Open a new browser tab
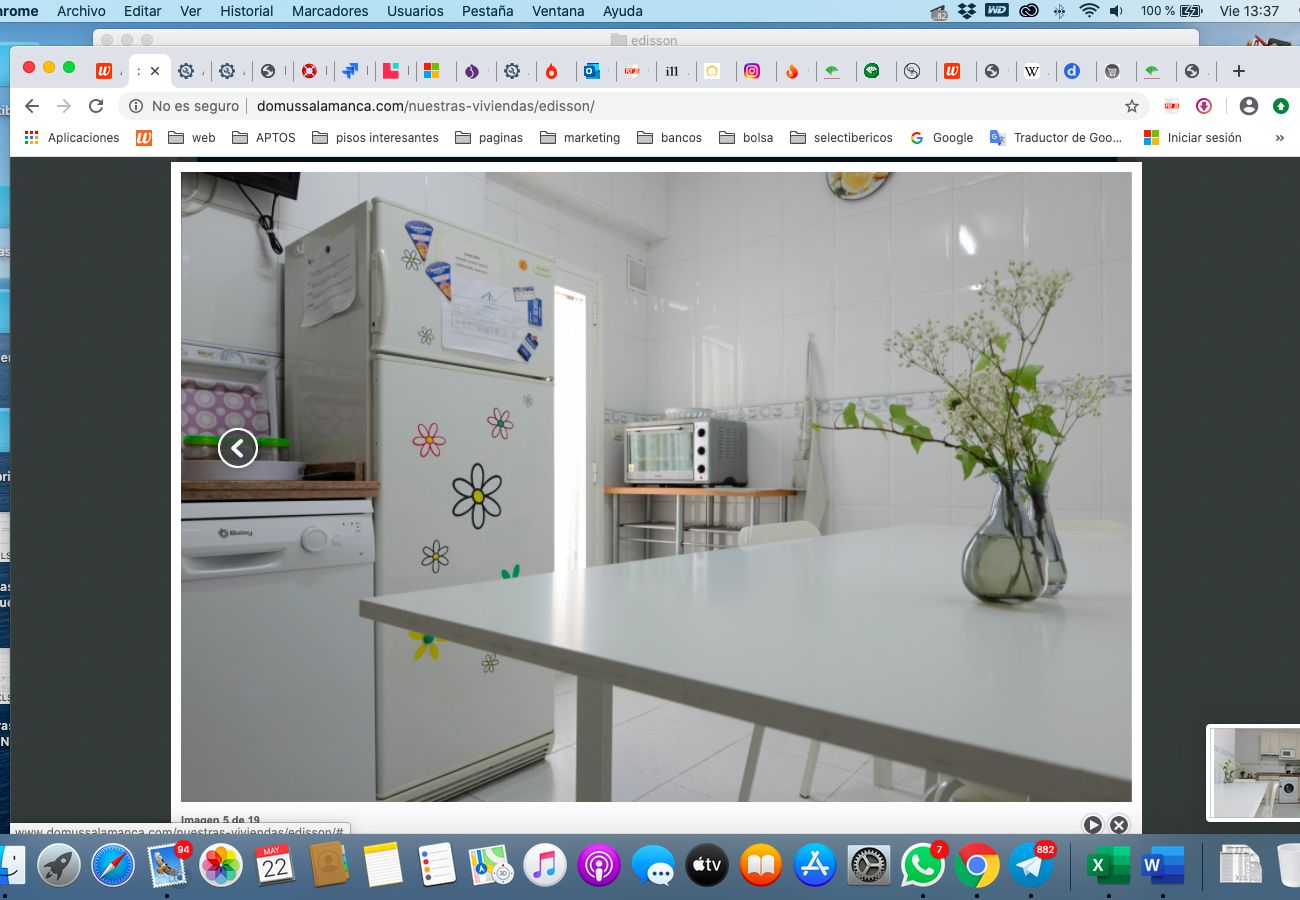 coord(1239,71)
